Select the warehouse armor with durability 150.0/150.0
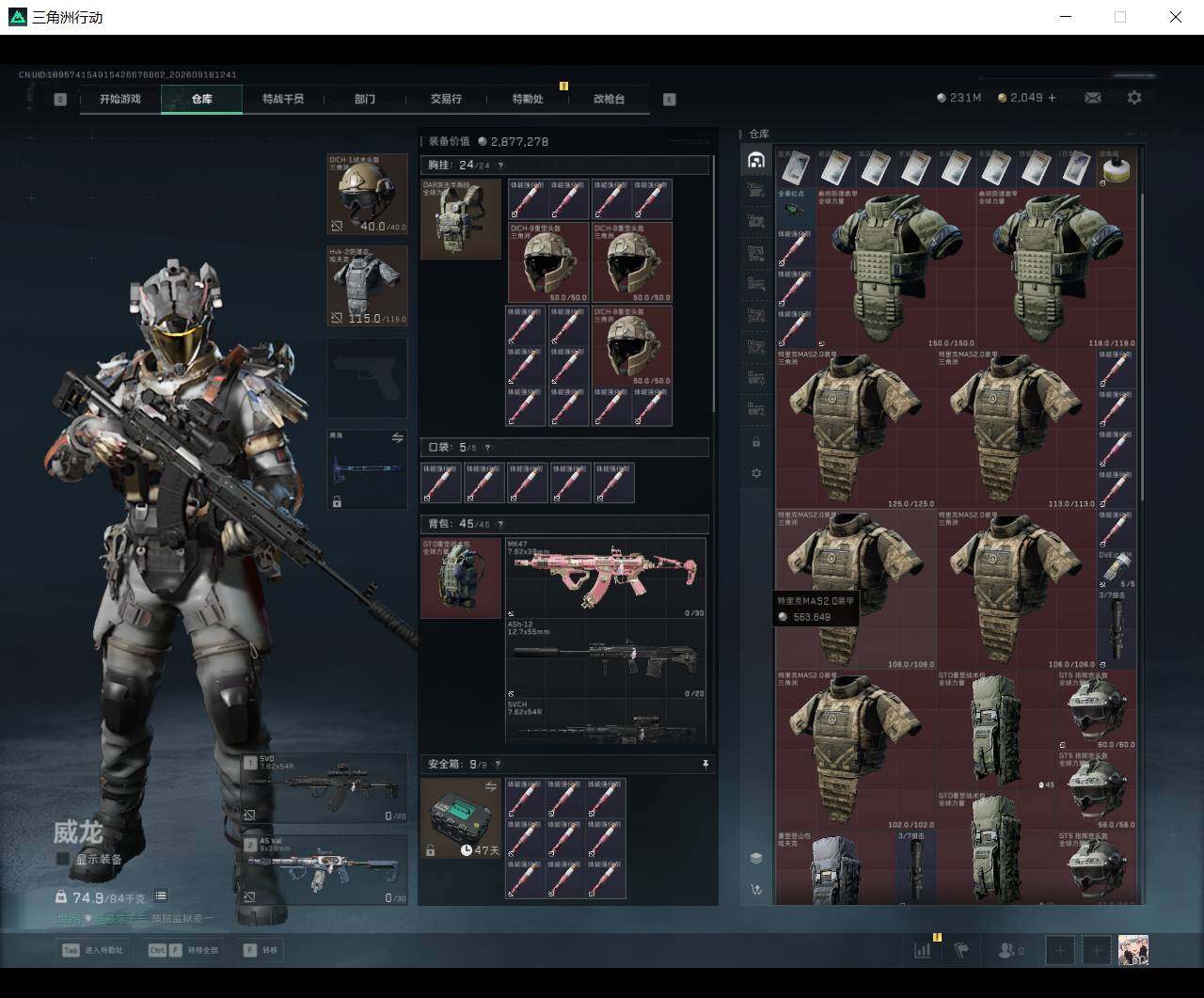The width and height of the screenshot is (1204, 998). pos(896,268)
